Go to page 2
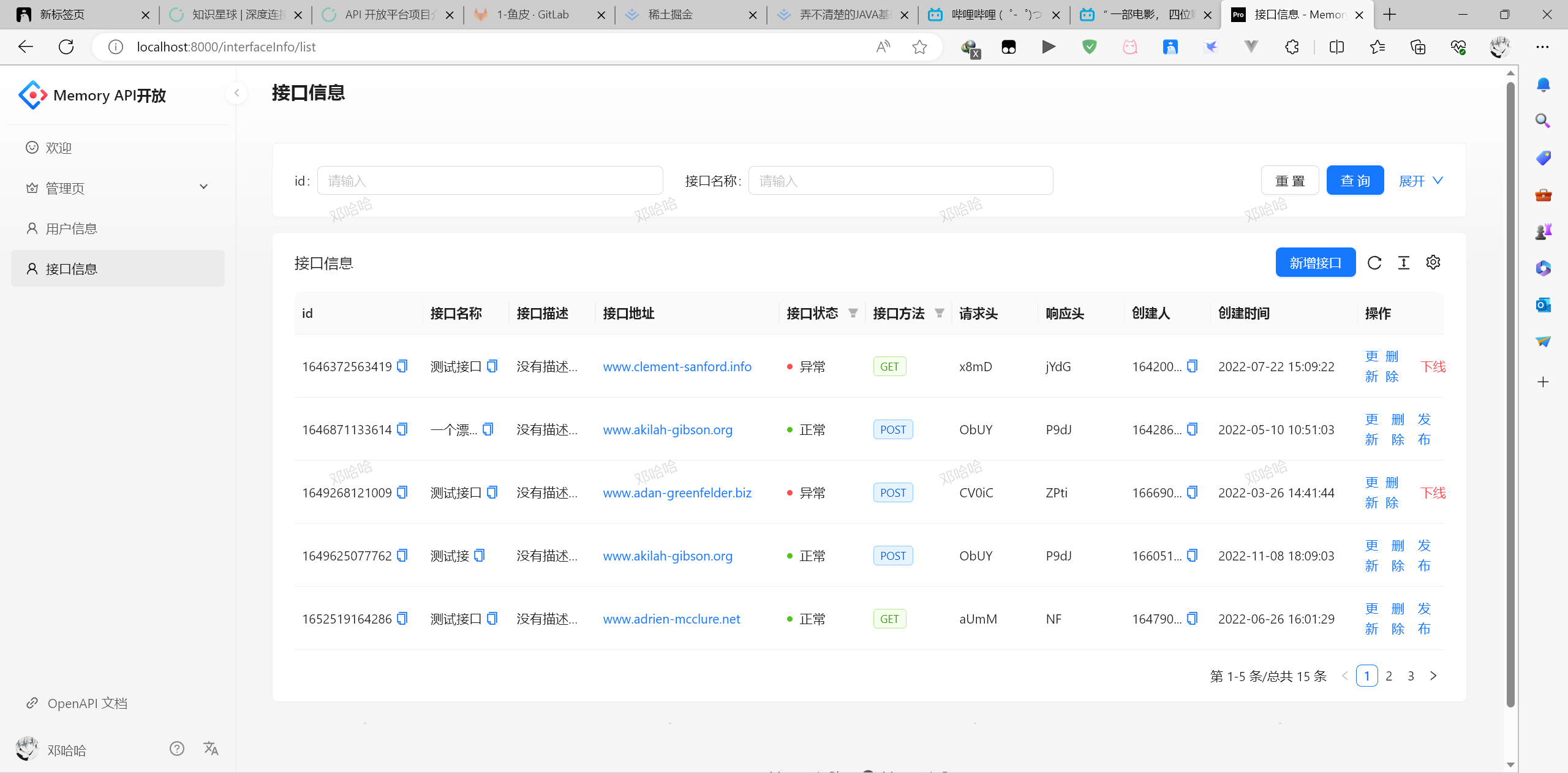The image size is (1568, 773). [x=1389, y=676]
